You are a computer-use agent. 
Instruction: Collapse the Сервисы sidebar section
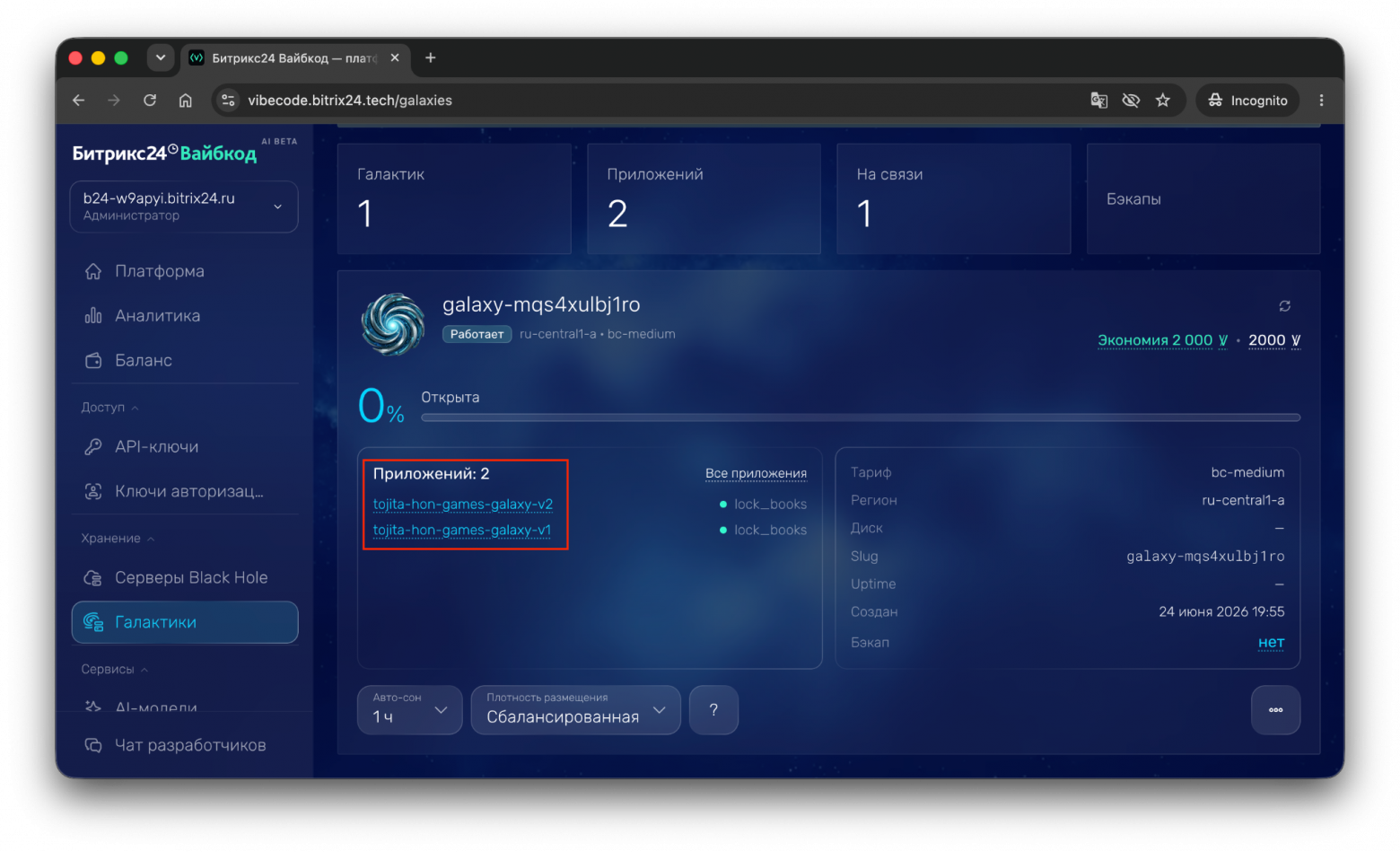coord(114,670)
